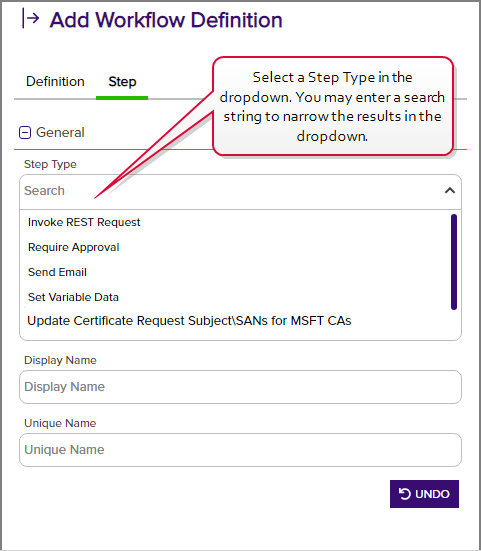
Task: Click the Add Workflow Definition title
Action: tap(166, 20)
